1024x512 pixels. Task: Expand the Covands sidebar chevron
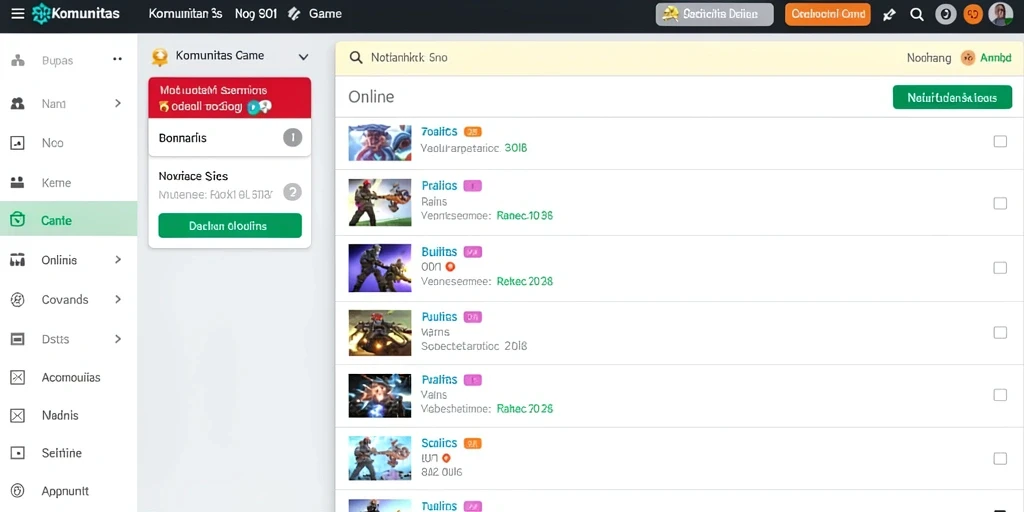pyautogui.click(x=118, y=300)
